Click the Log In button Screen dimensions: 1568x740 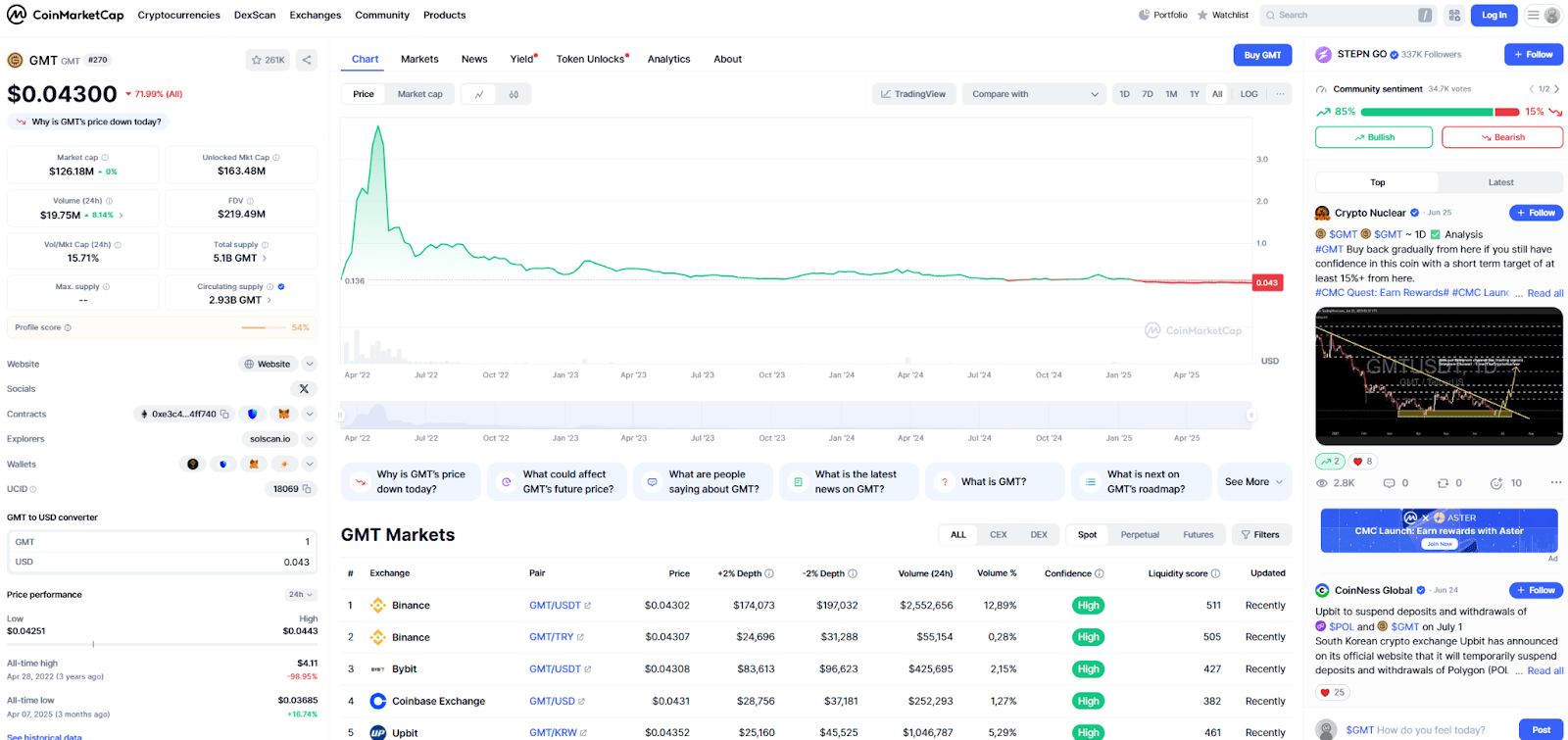[1494, 15]
